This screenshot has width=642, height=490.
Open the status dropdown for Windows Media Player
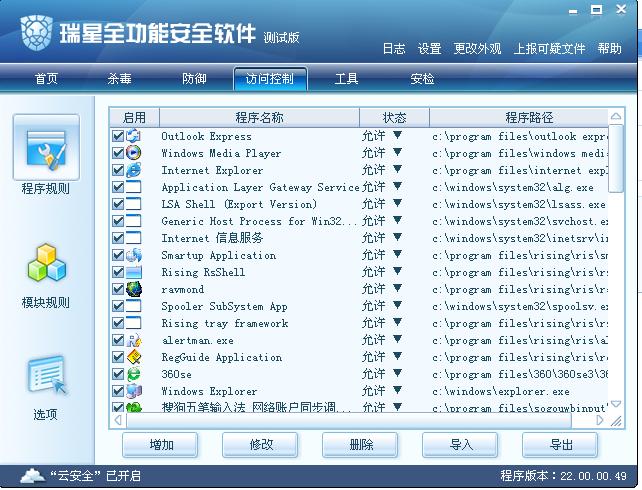(397, 152)
